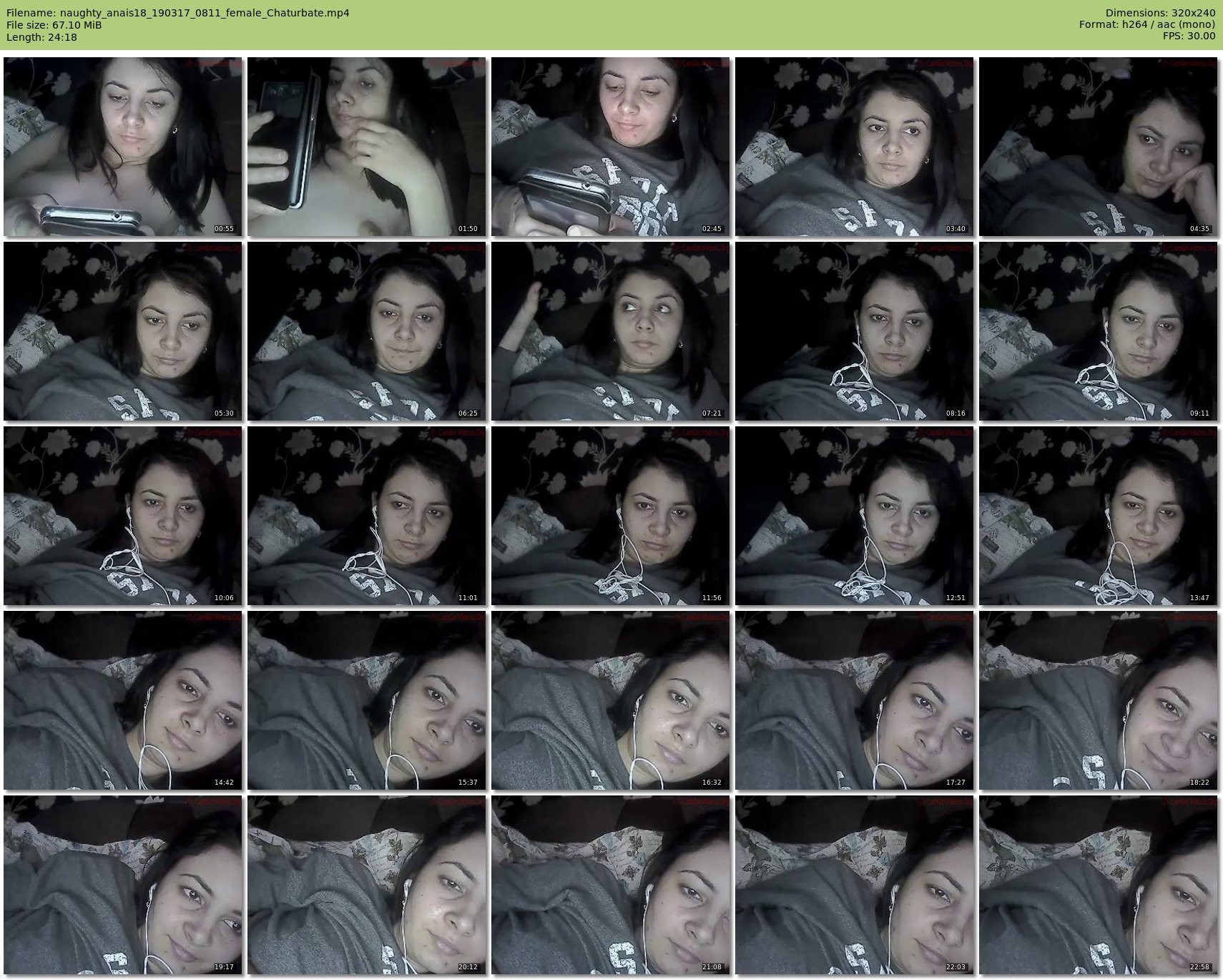The width and height of the screenshot is (1223, 980).
Task: Choose the thumbnail marked 14:42
Action: pyautogui.click(x=123, y=700)
